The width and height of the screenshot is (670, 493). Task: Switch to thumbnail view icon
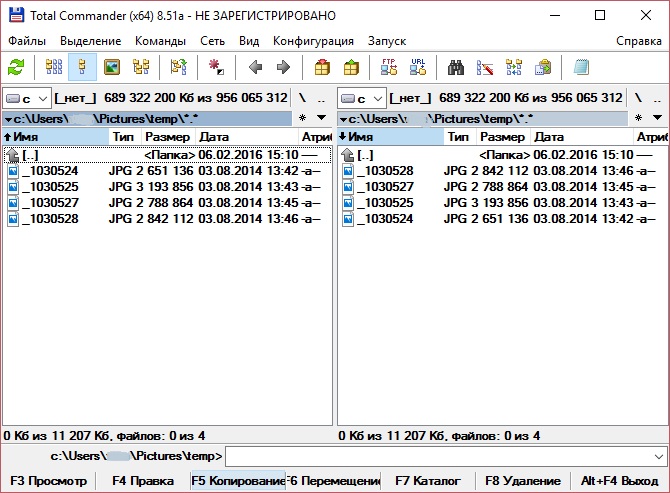pos(112,67)
